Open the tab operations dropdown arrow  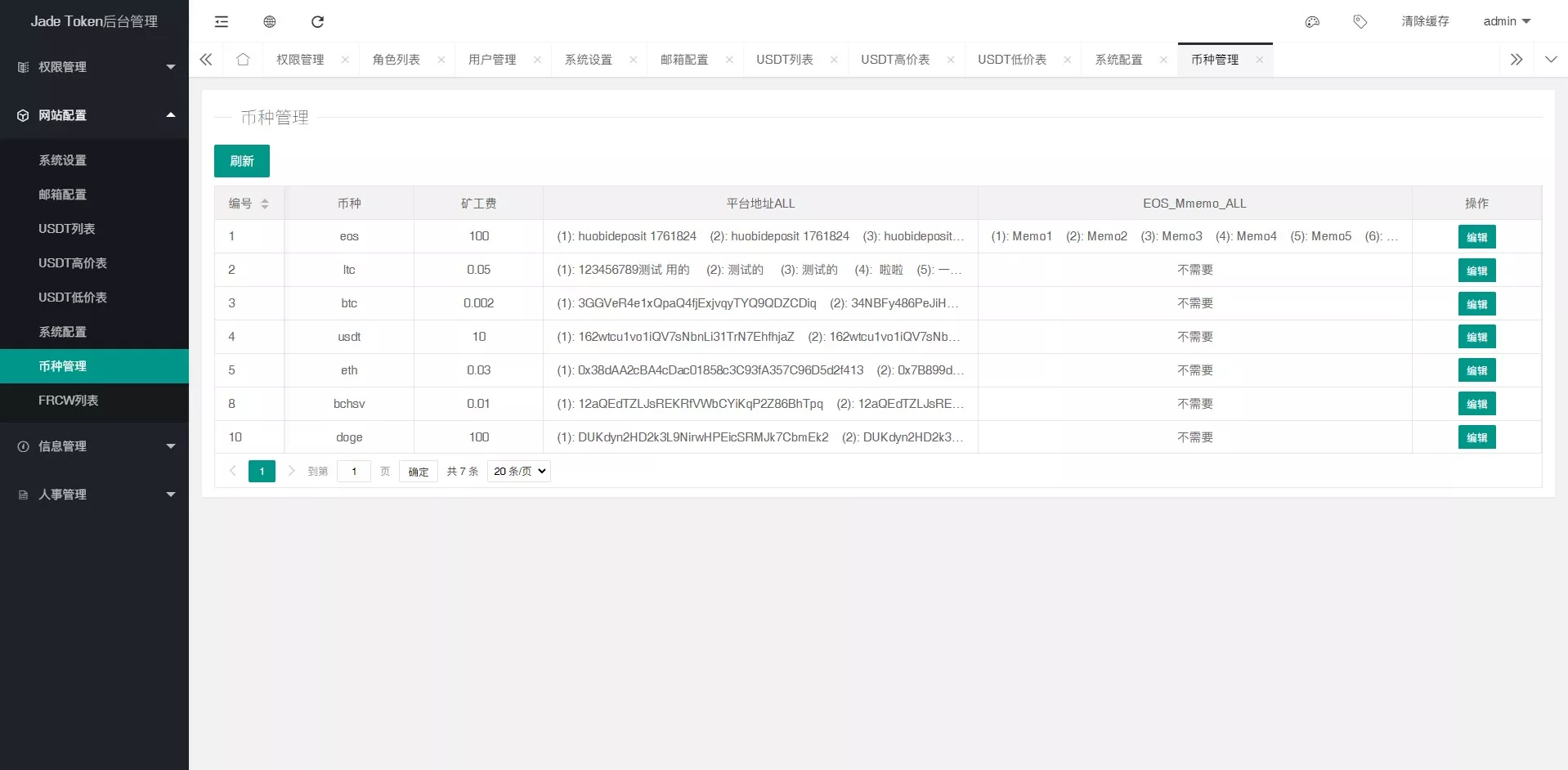tap(1551, 60)
